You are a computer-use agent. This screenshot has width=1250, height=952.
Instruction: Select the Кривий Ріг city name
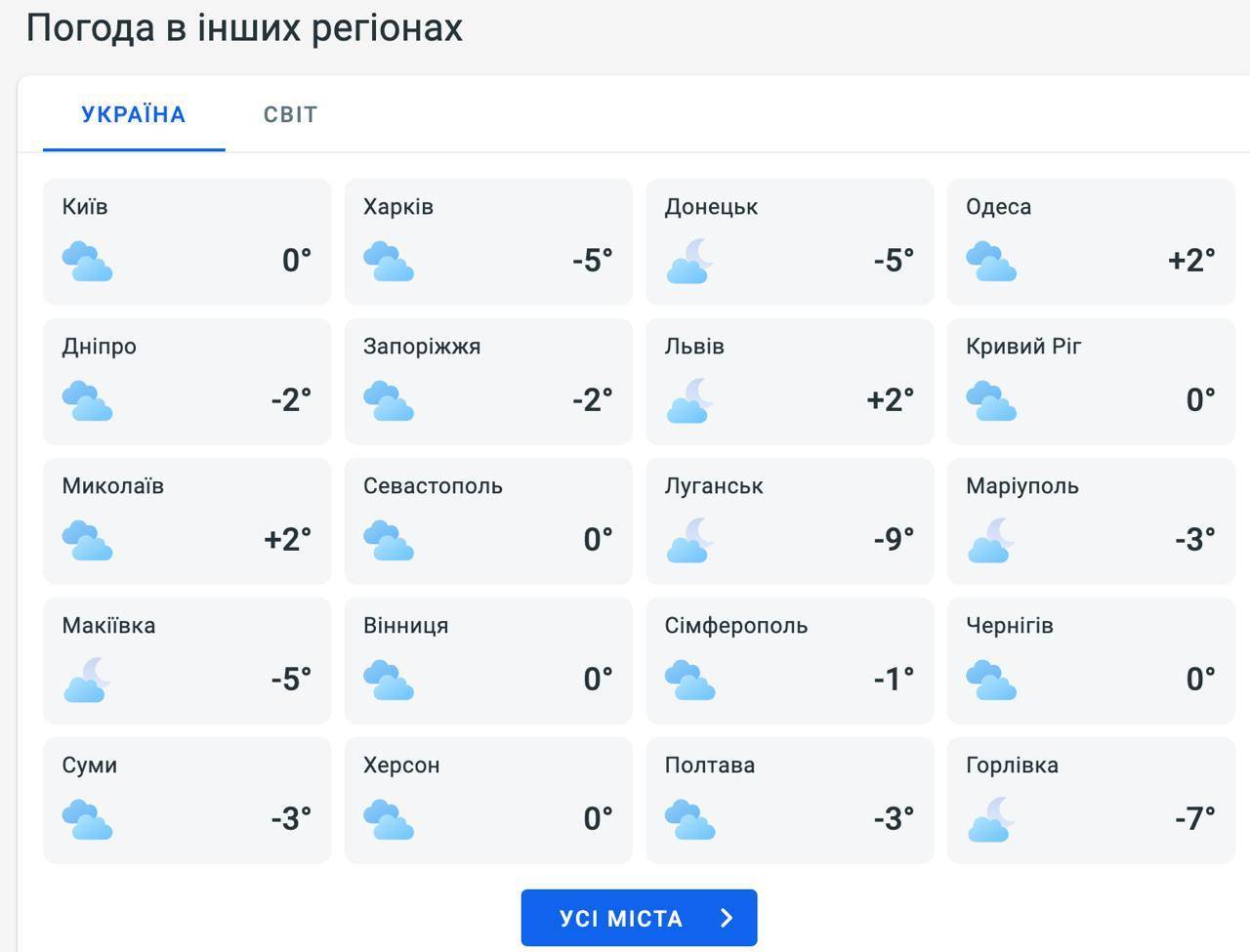1023,347
